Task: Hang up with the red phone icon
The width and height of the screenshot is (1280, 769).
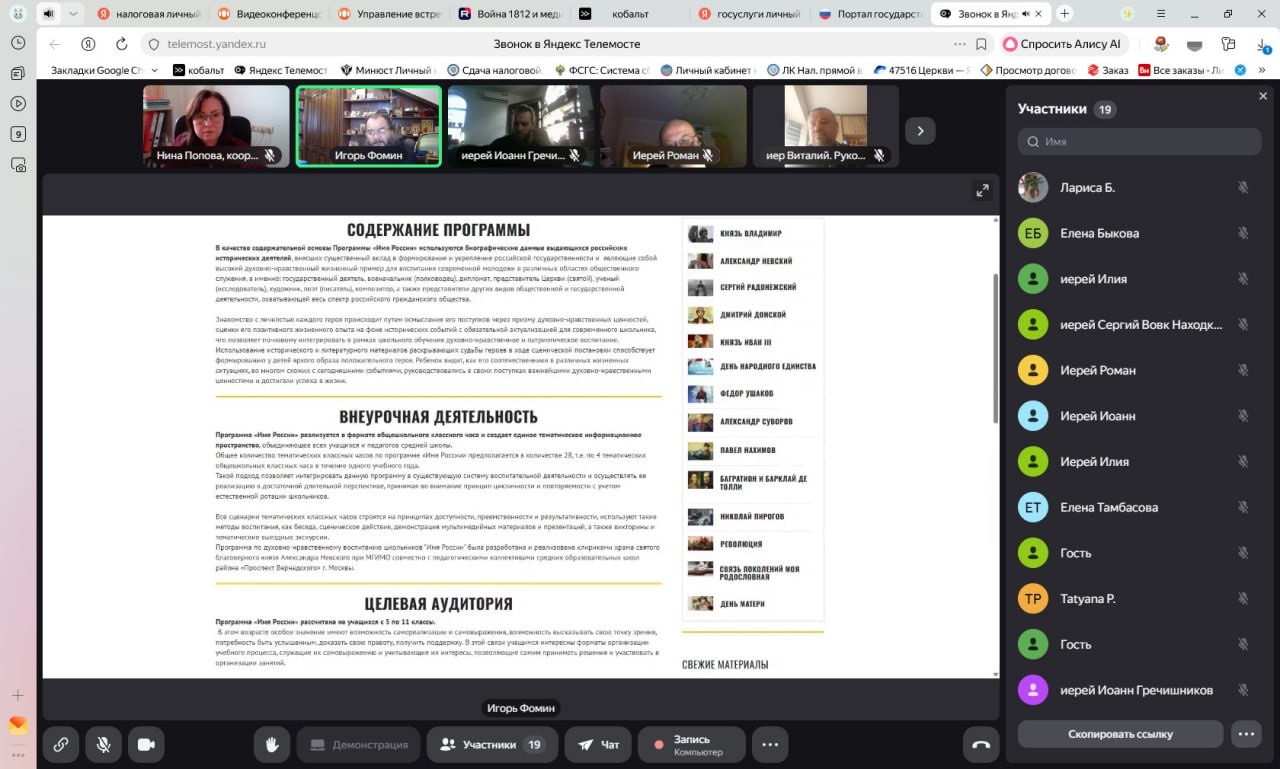Action: [x=981, y=744]
